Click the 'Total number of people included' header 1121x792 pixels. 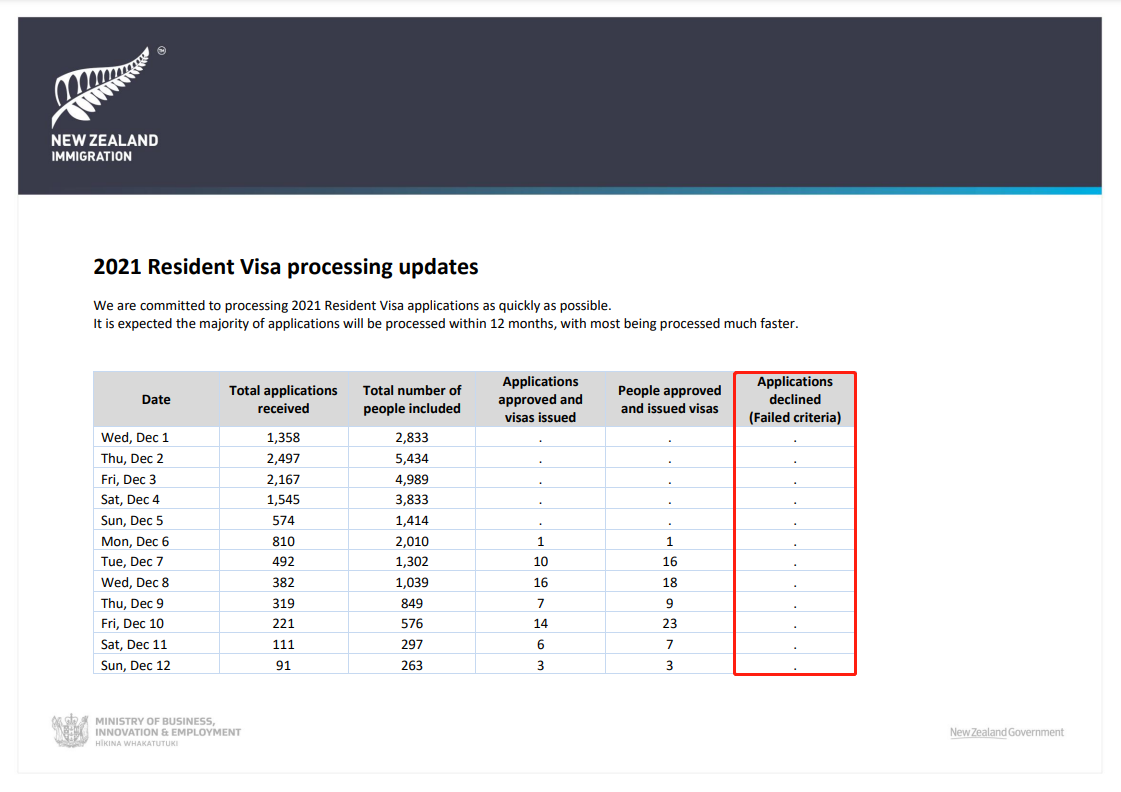click(412, 400)
